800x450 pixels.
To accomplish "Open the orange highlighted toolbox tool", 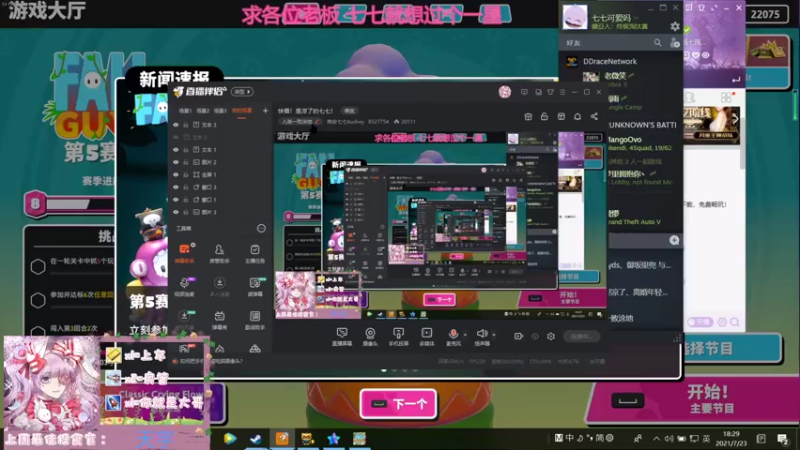I will coord(184,253).
